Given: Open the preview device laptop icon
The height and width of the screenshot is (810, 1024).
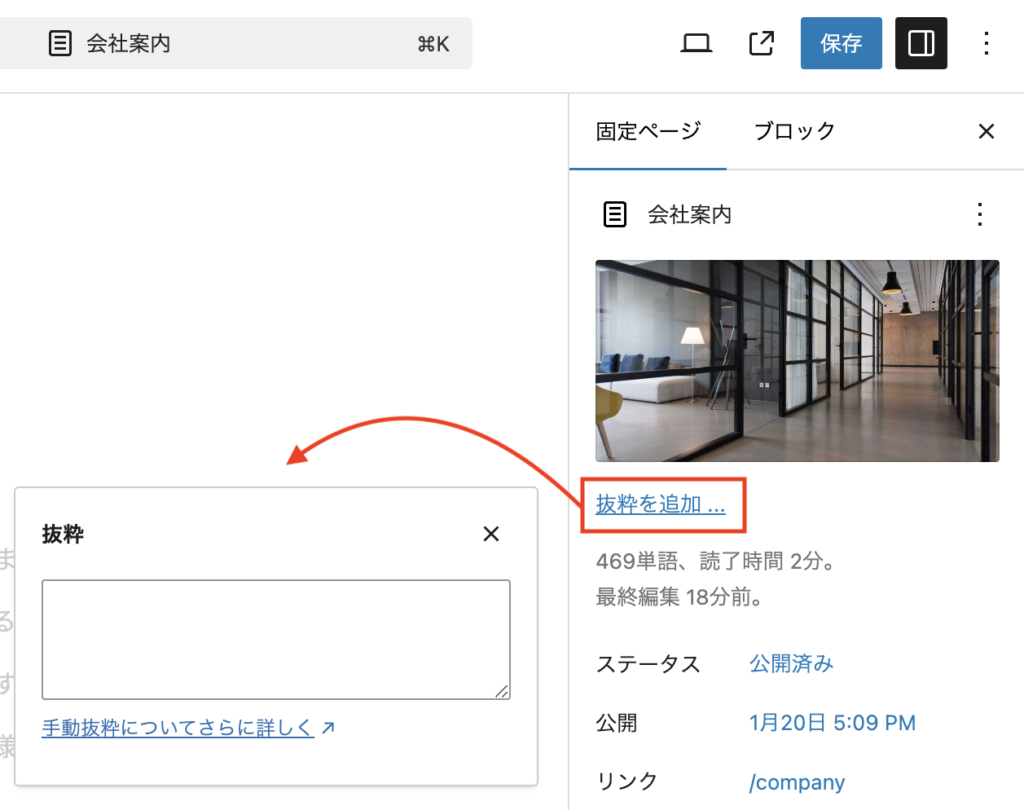Looking at the screenshot, I should tap(696, 43).
